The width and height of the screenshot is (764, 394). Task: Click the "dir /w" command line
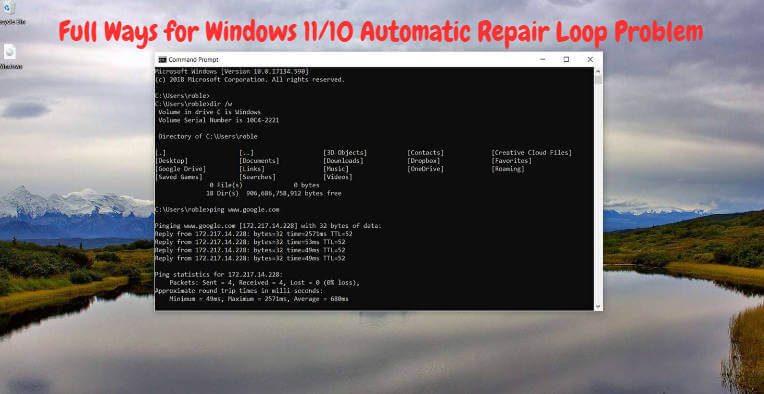pos(193,104)
